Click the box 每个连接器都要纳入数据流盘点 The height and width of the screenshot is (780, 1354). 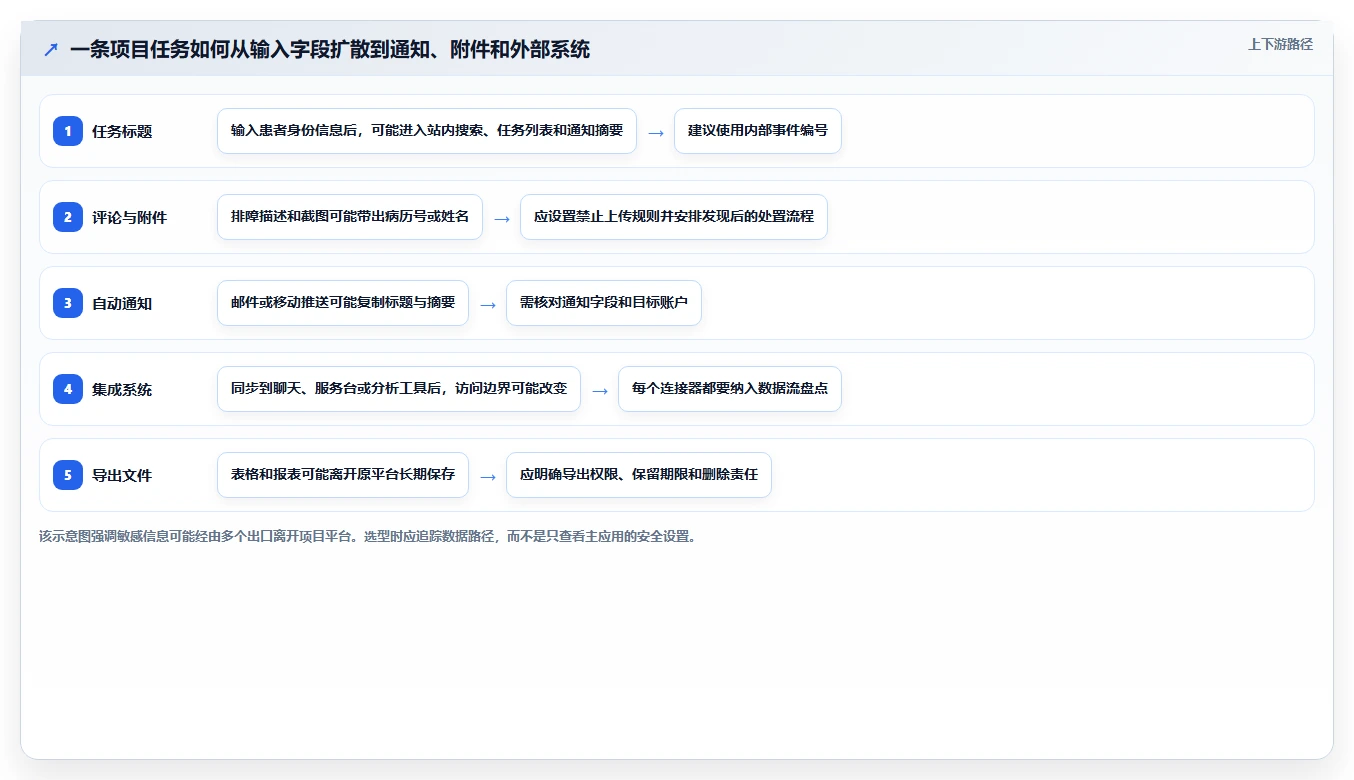730,389
